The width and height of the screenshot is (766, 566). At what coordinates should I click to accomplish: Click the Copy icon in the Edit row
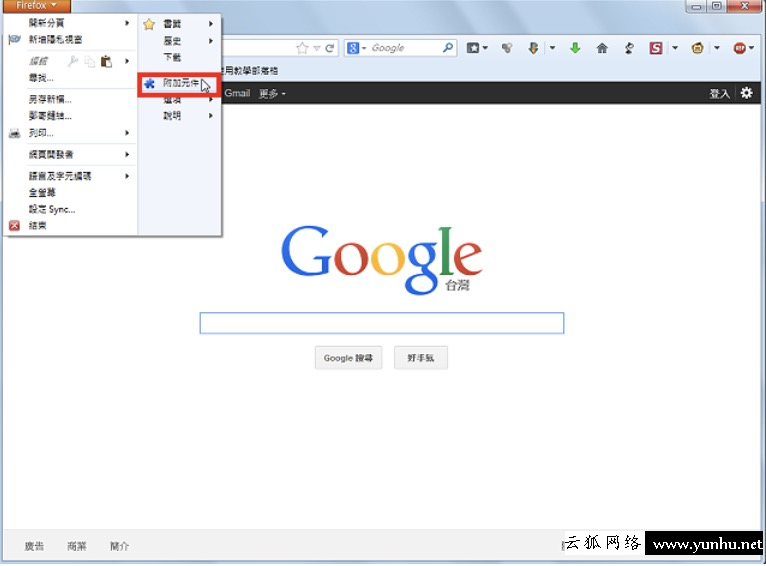coord(89,61)
